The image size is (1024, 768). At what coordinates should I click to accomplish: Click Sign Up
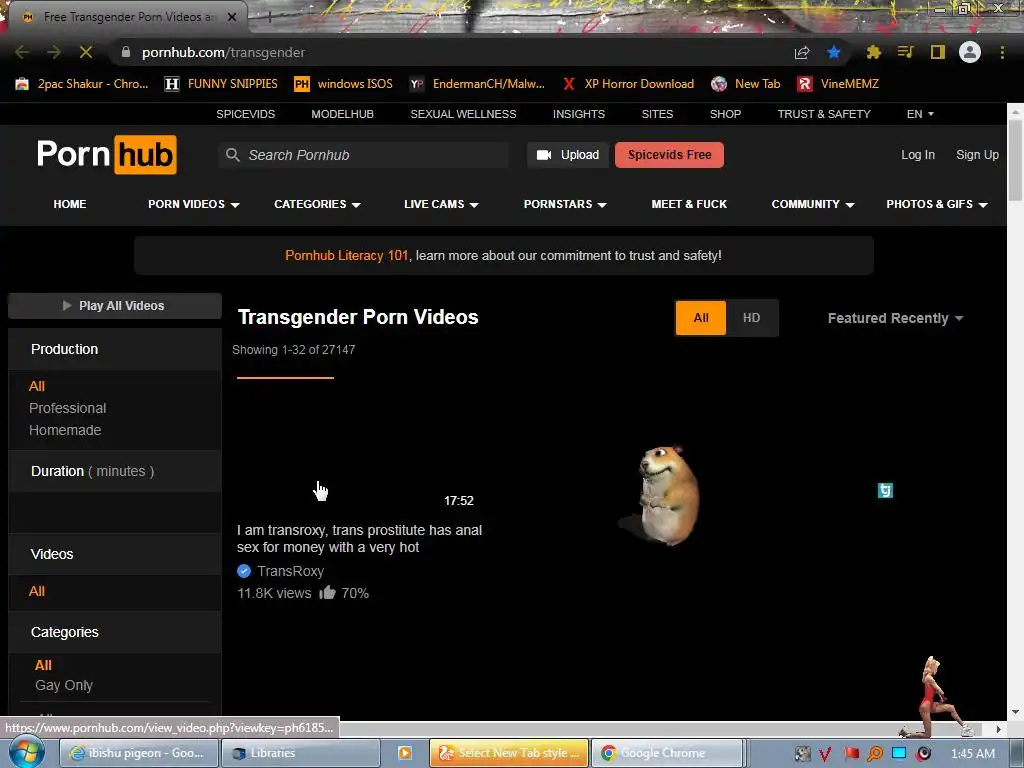click(x=977, y=155)
